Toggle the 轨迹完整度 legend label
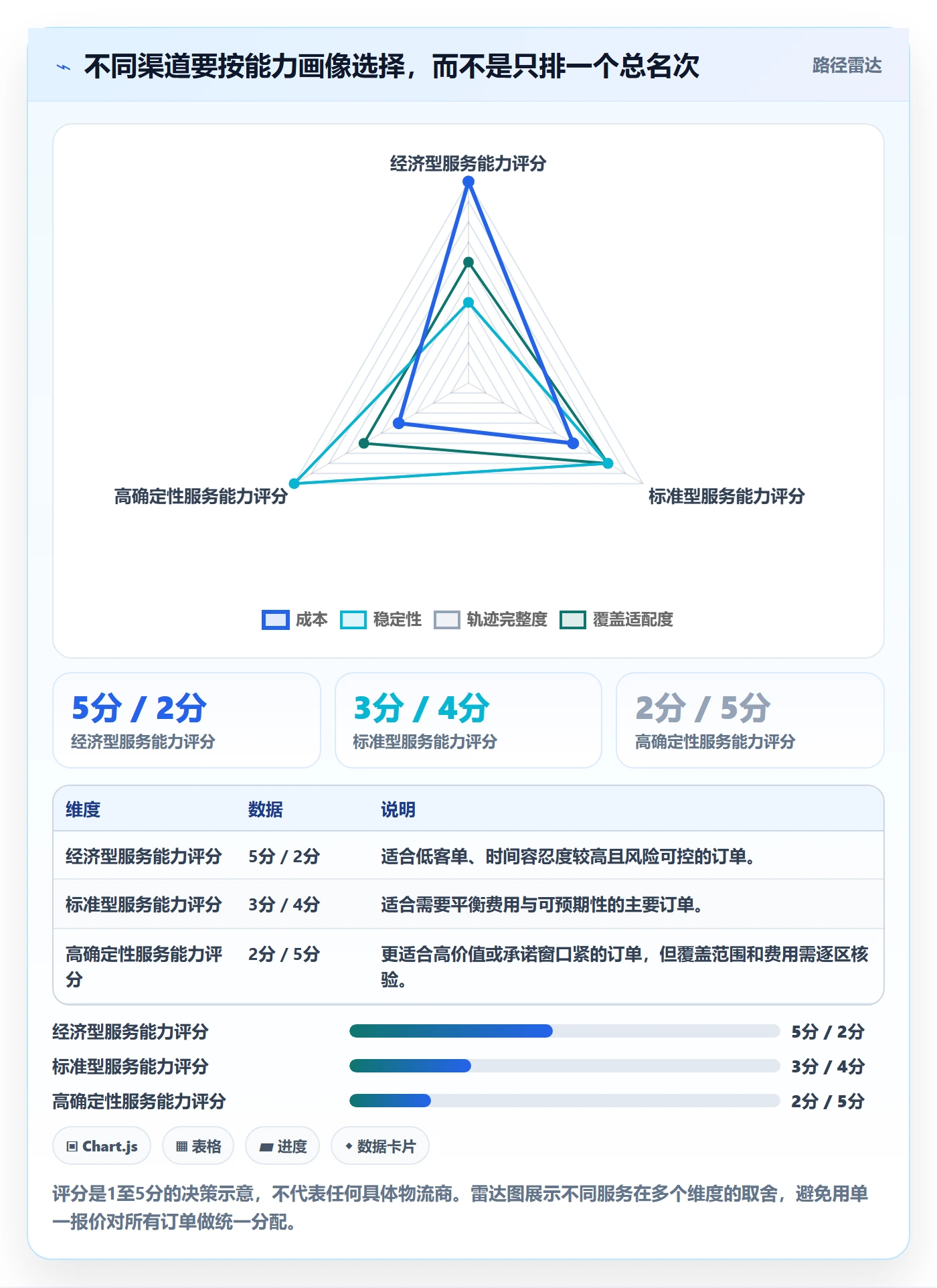 coord(507,620)
